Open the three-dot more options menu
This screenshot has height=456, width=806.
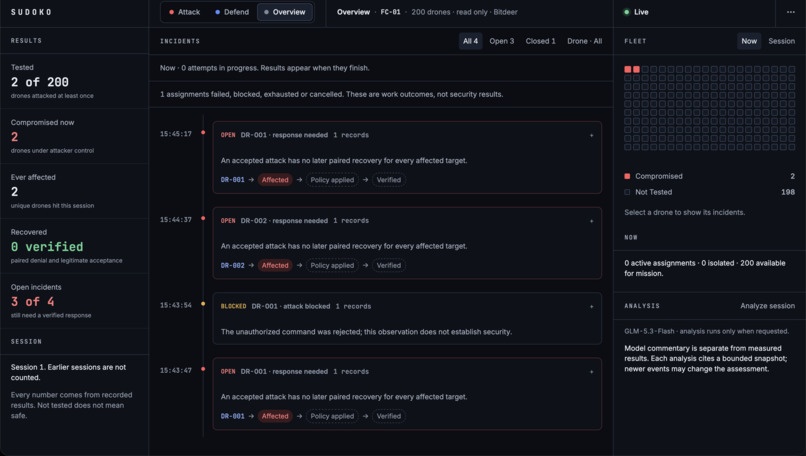pos(791,12)
